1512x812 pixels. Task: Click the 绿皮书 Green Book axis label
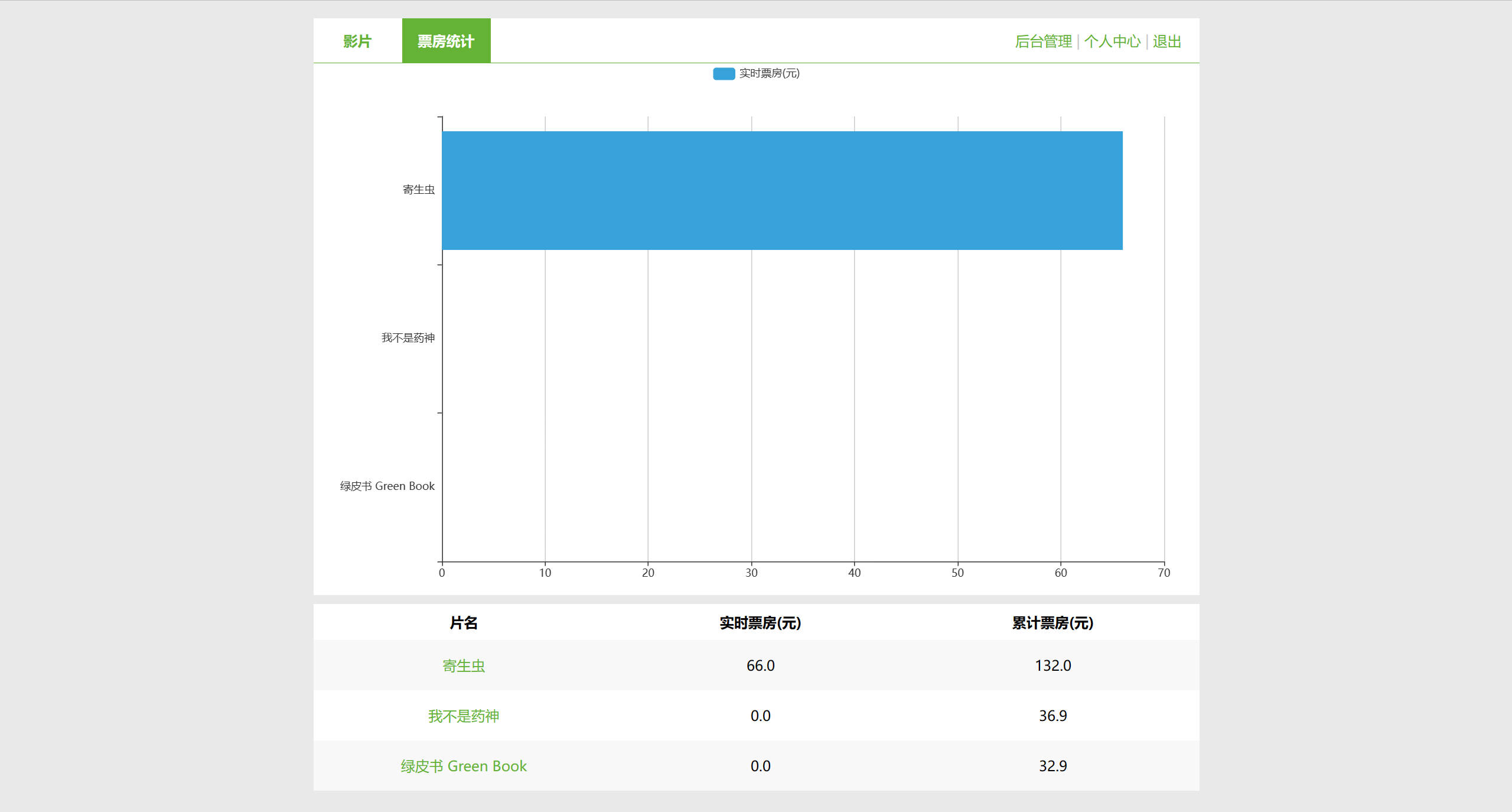387,486
